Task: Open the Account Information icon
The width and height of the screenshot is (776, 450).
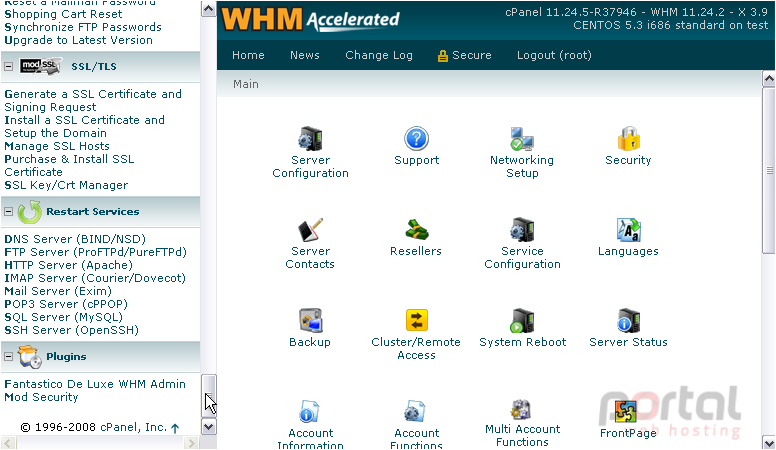Action: (x=309, y=412)
